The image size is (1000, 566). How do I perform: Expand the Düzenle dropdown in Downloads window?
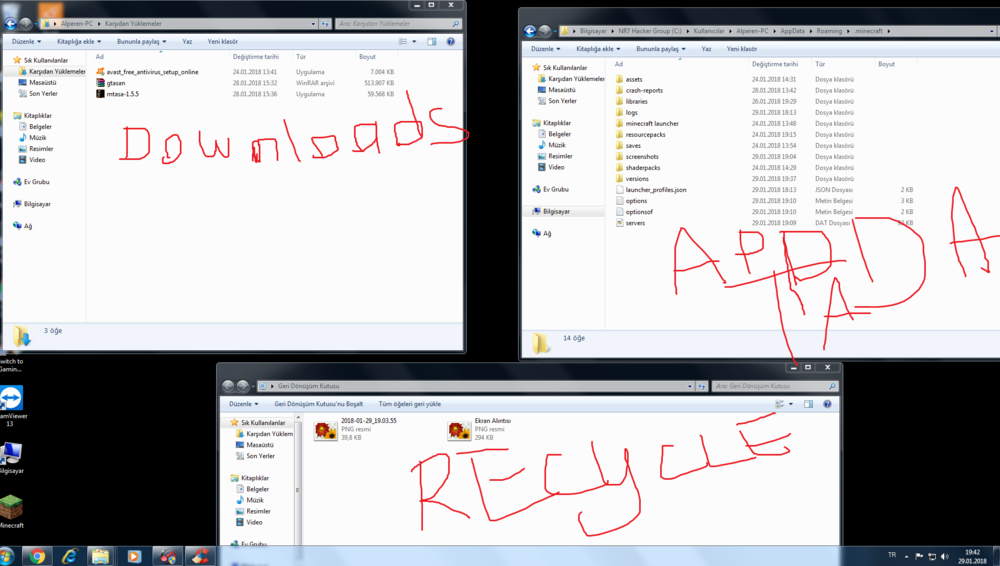(x=26, y=42)
